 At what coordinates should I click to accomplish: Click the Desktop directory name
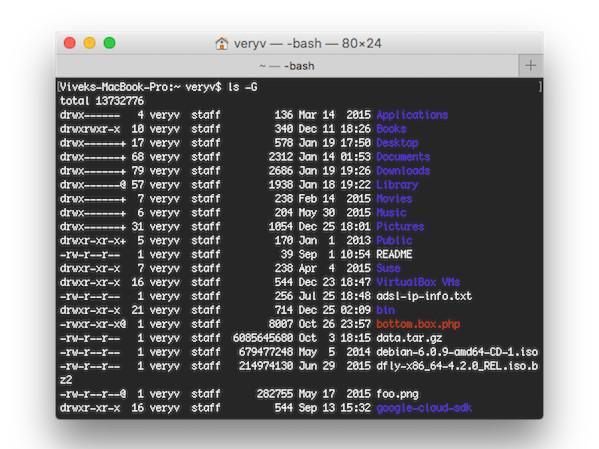point(397,143)
